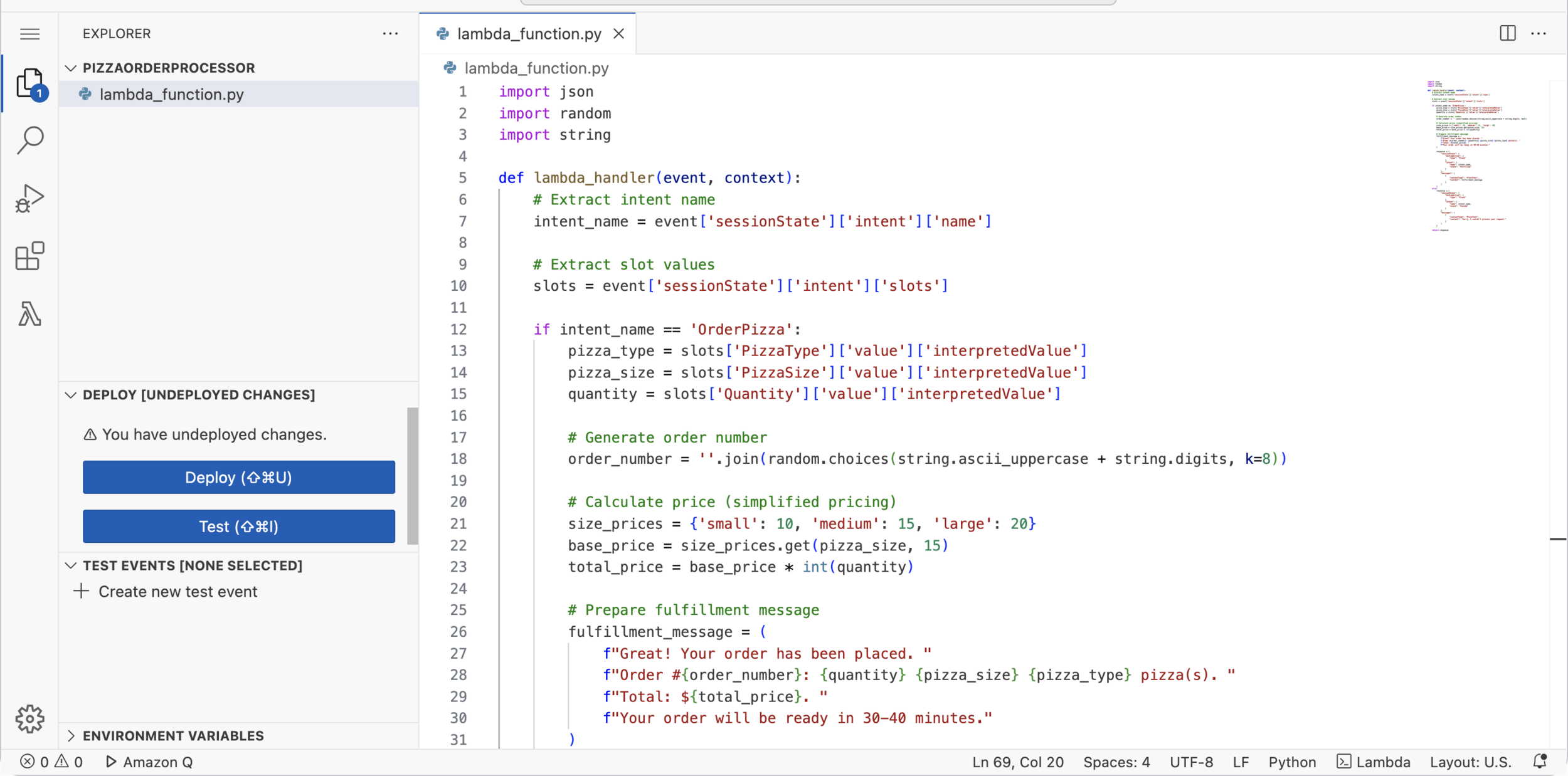Screen dimensions: 1568x776
Task: Open the AWS Lambda sidebar icon
Action: coord(29,313)
